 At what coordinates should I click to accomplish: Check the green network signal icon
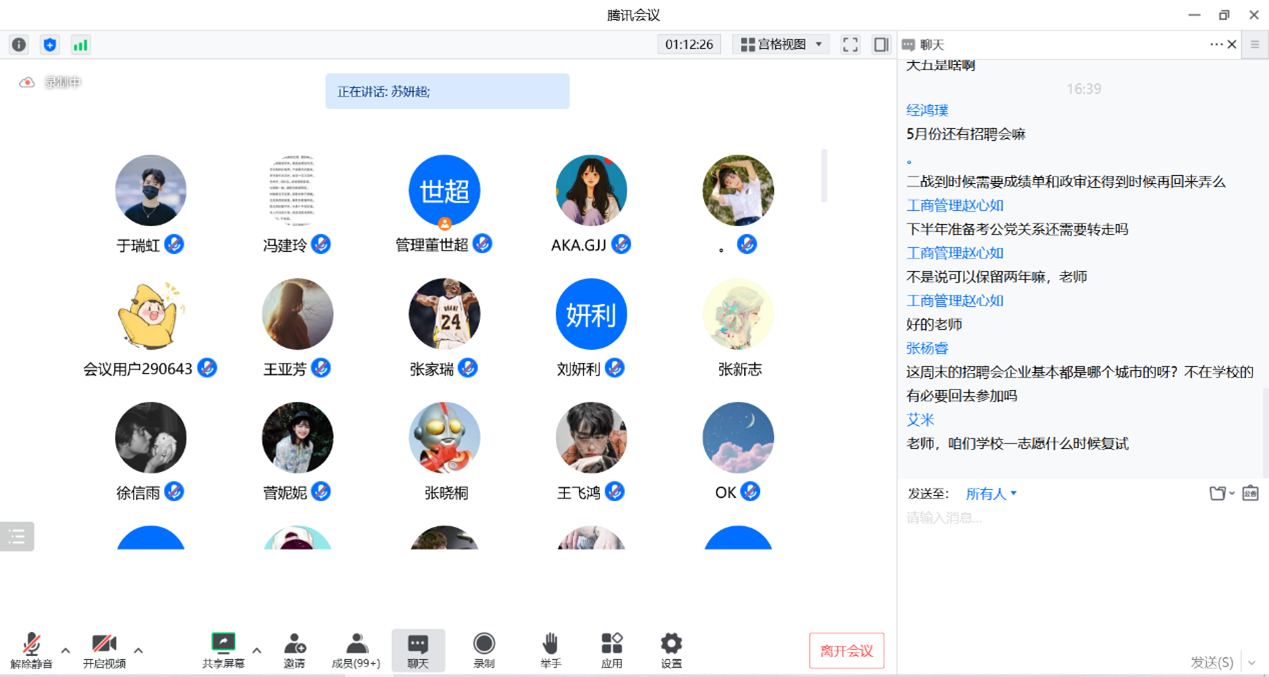80,45
